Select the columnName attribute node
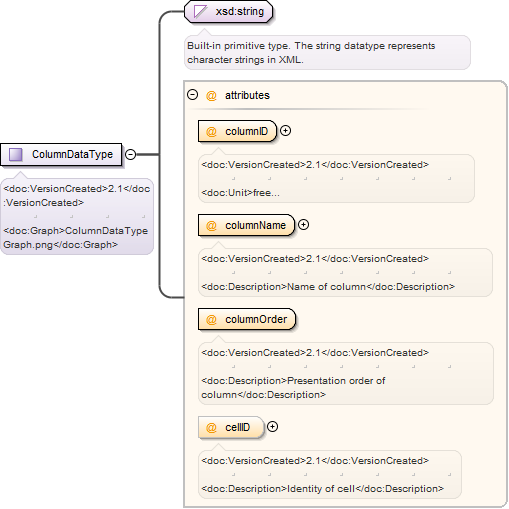Image resolution: width=509 pixels, height=509 pixels. [x=246, y=225]
